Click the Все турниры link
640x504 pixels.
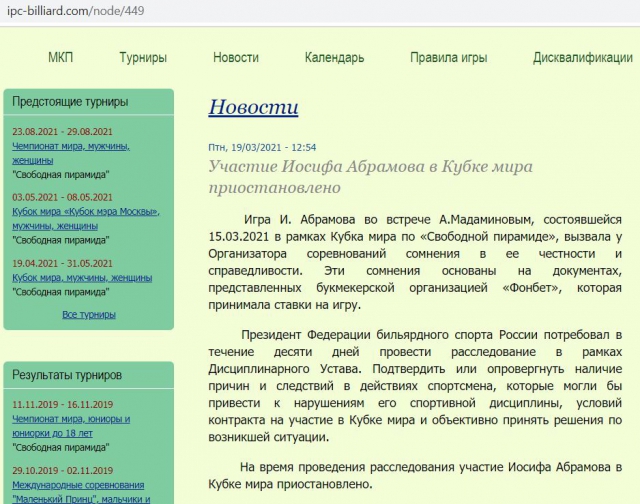point(88,314)
